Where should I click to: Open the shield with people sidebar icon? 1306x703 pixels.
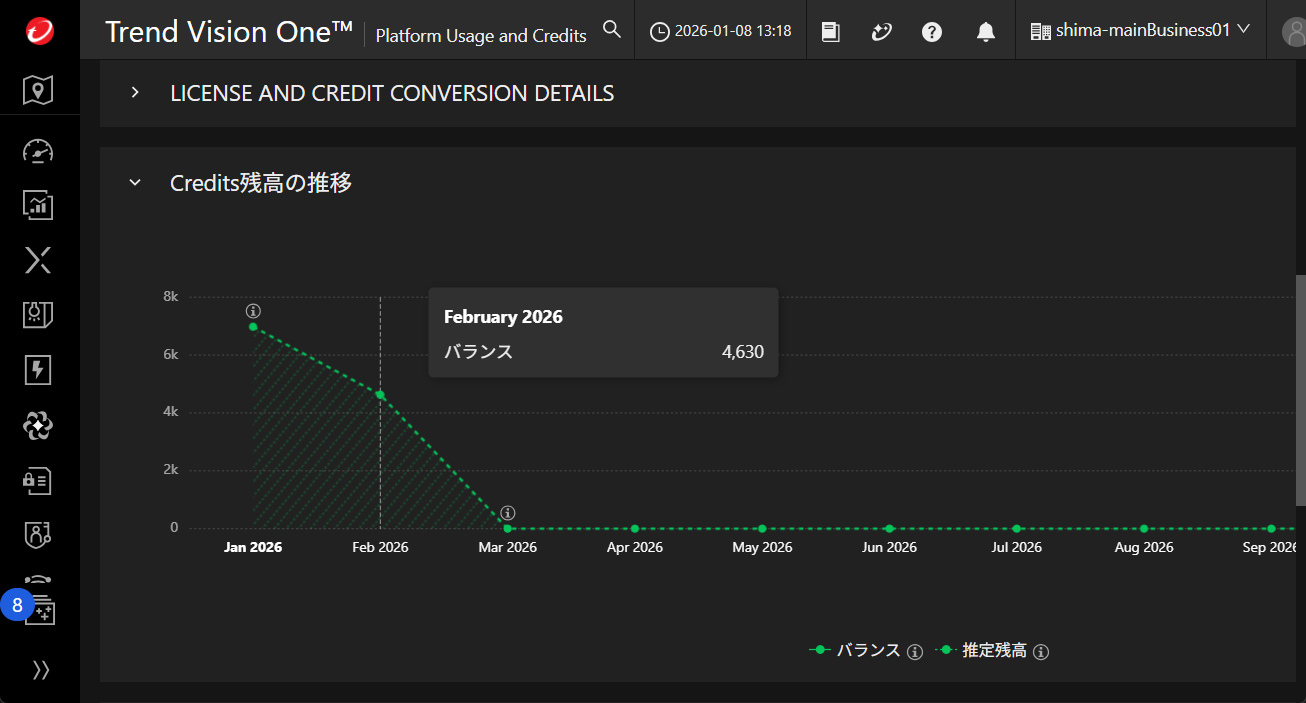pyautogui.click(x=38, y=535)
